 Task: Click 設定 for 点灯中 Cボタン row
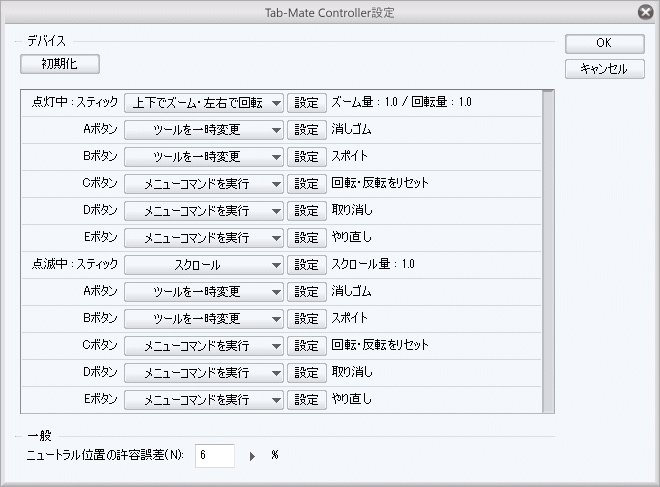(307, 184)
